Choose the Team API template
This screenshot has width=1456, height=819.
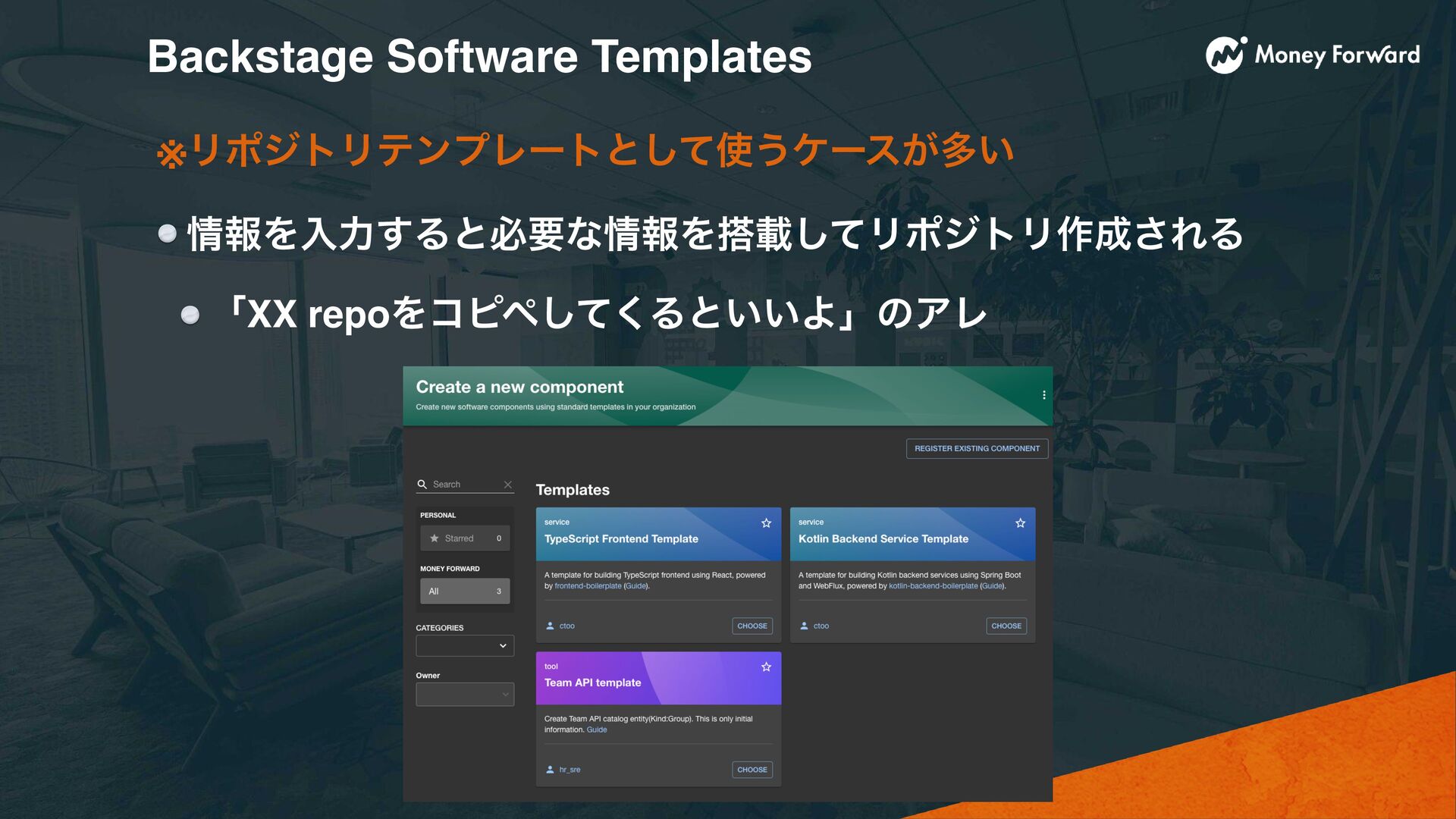(752, 770)
